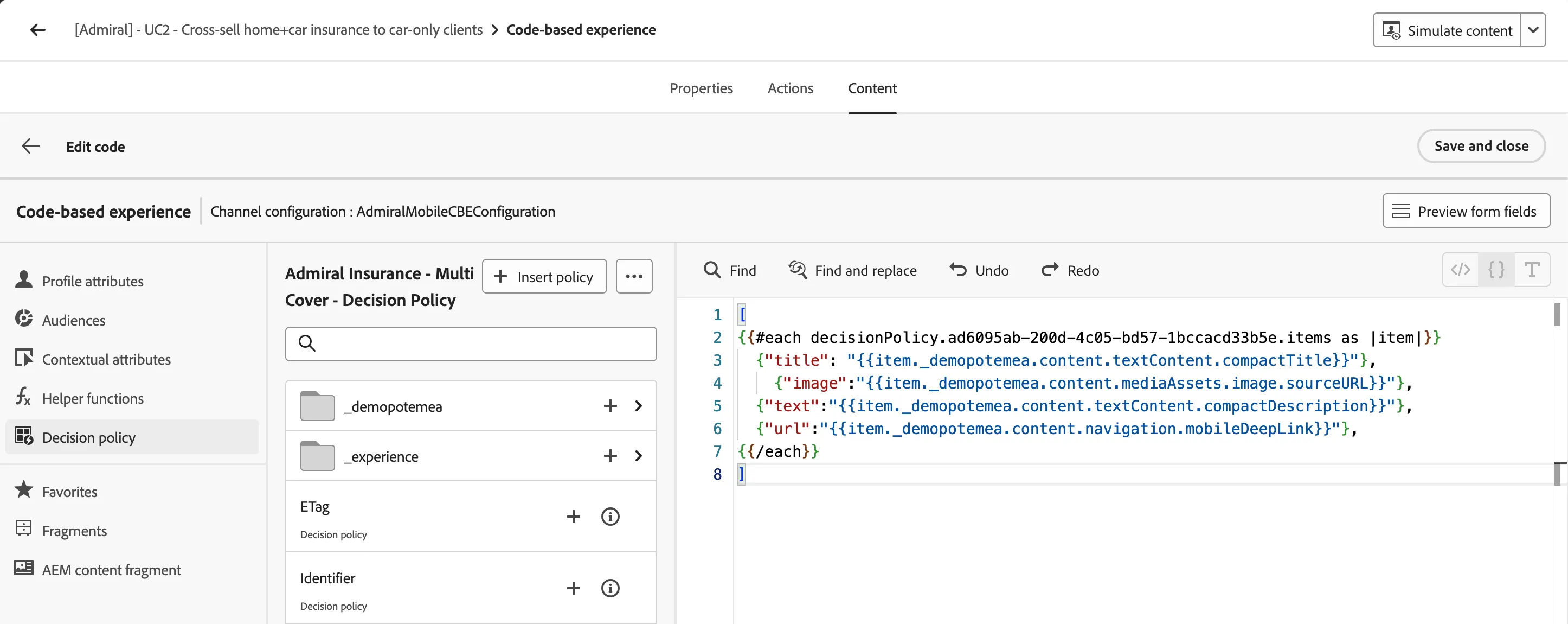Open Find and replace
Image resolution: width=1568 pixels, height=624 pixels.
[852, 270]
